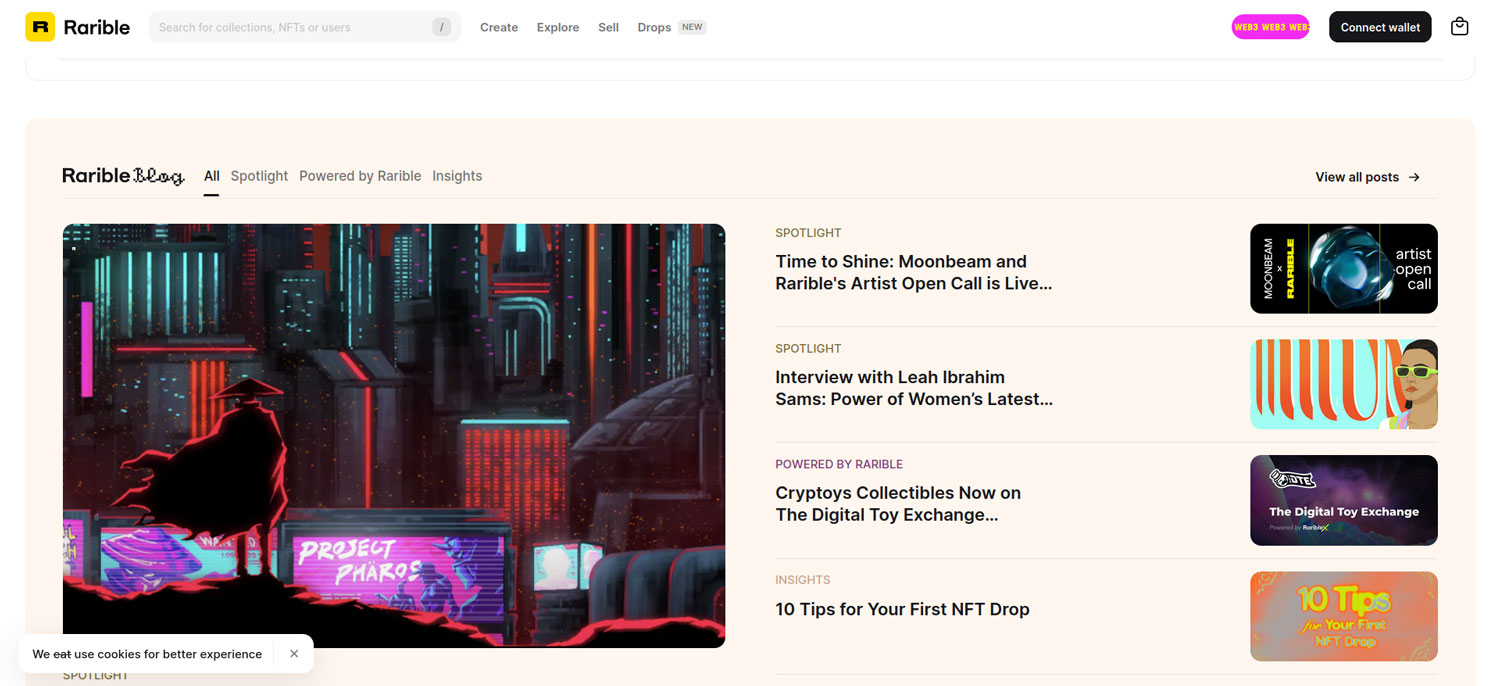Click the slash shortcut key in search
Viewport: 1500px width, 686px height.
coord(442,27)
